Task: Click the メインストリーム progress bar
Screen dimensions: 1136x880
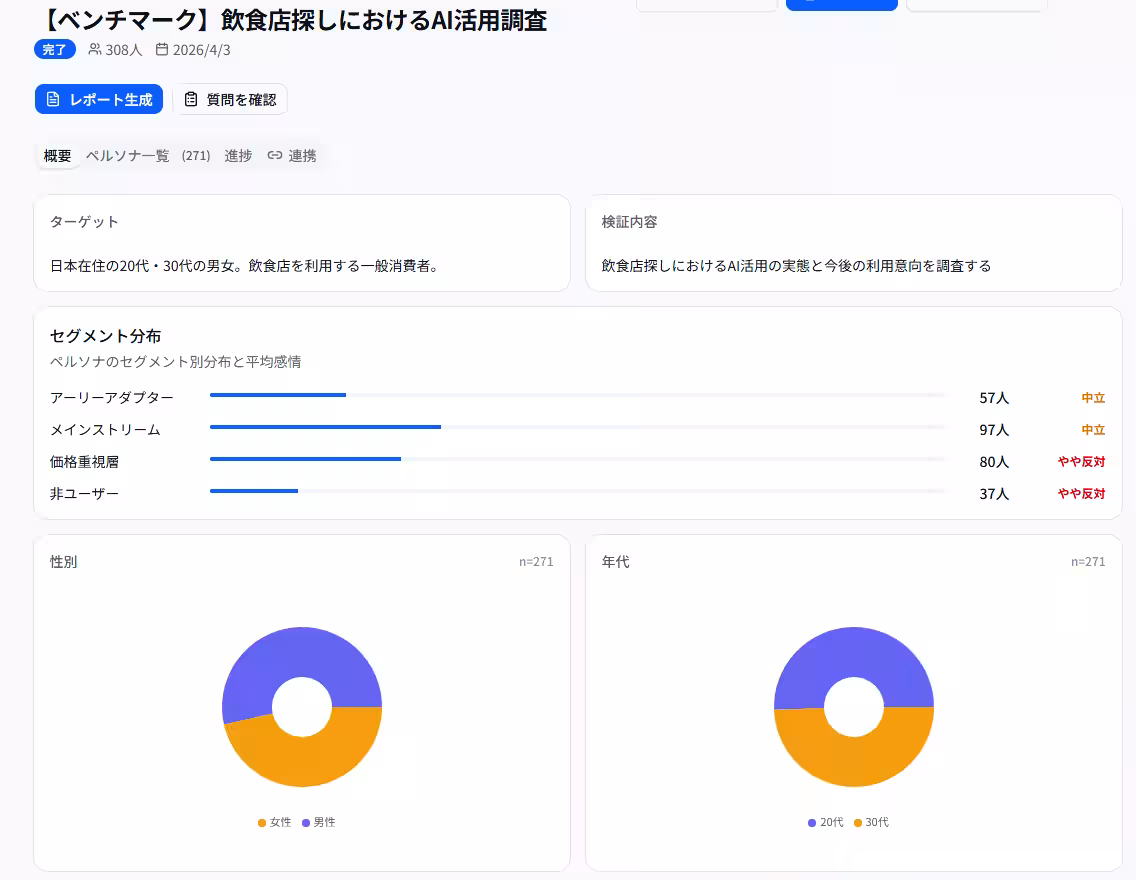Action: point(577,427)
